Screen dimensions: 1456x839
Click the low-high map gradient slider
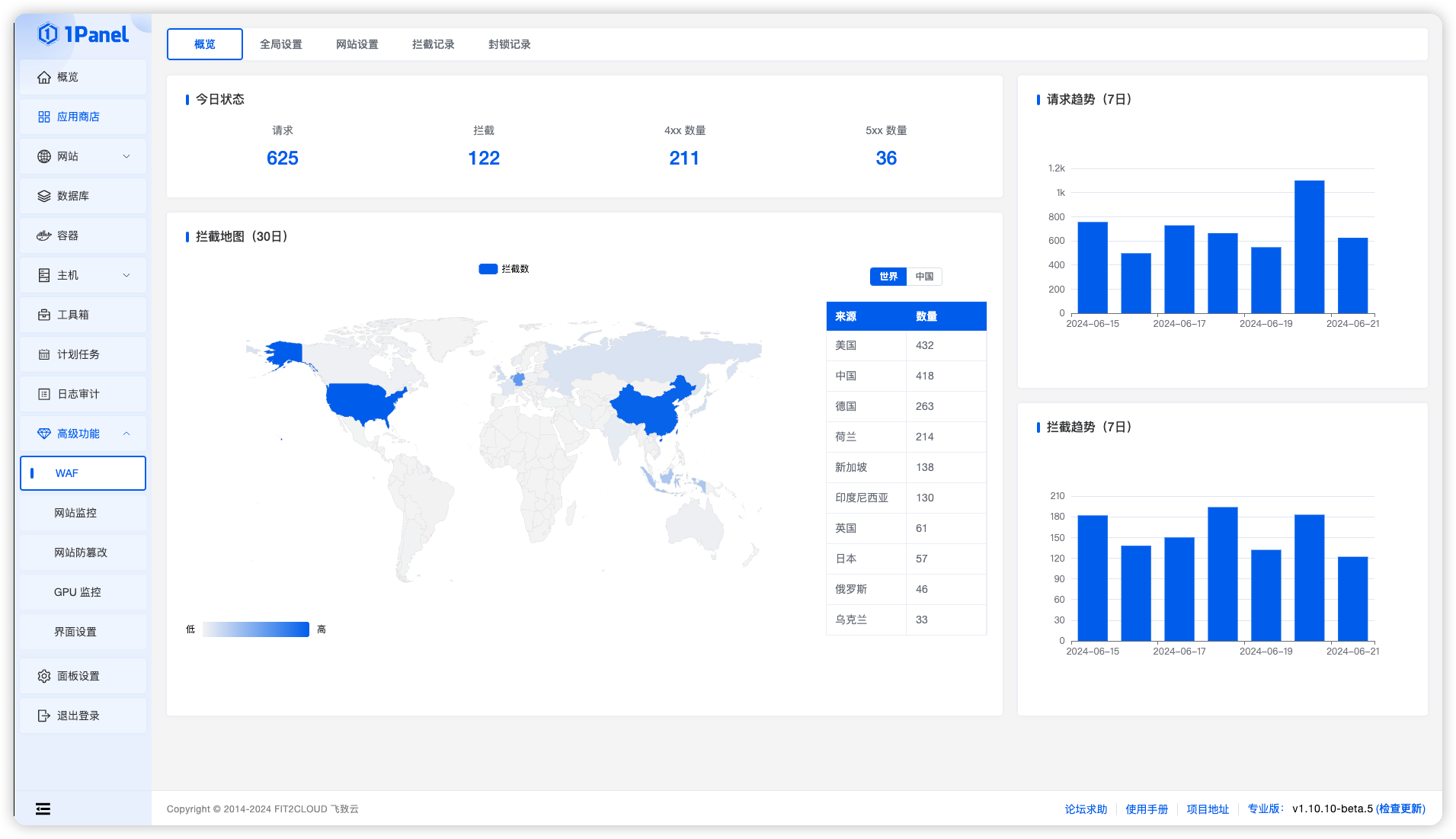pos(256,629)
